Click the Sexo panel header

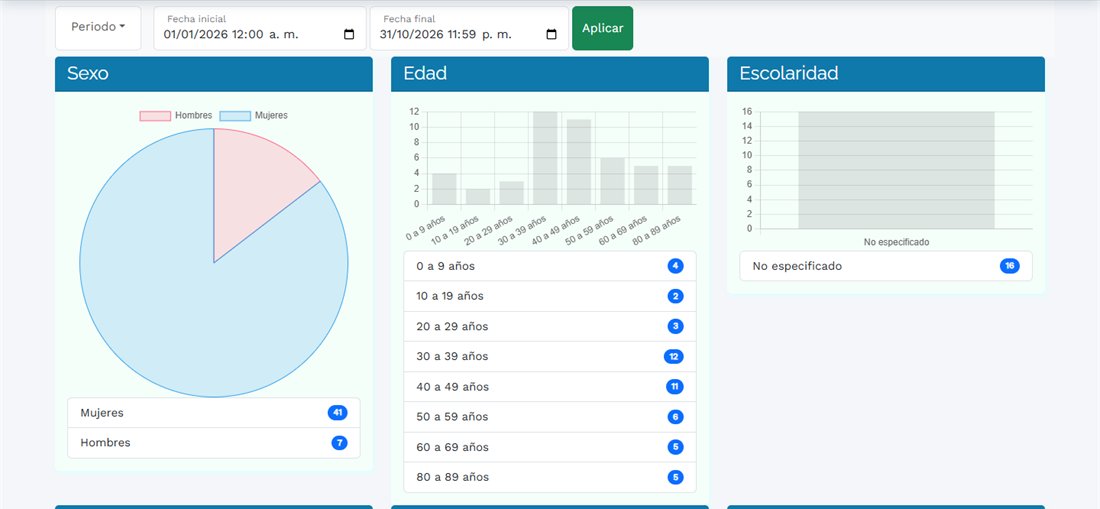[214, 74]
